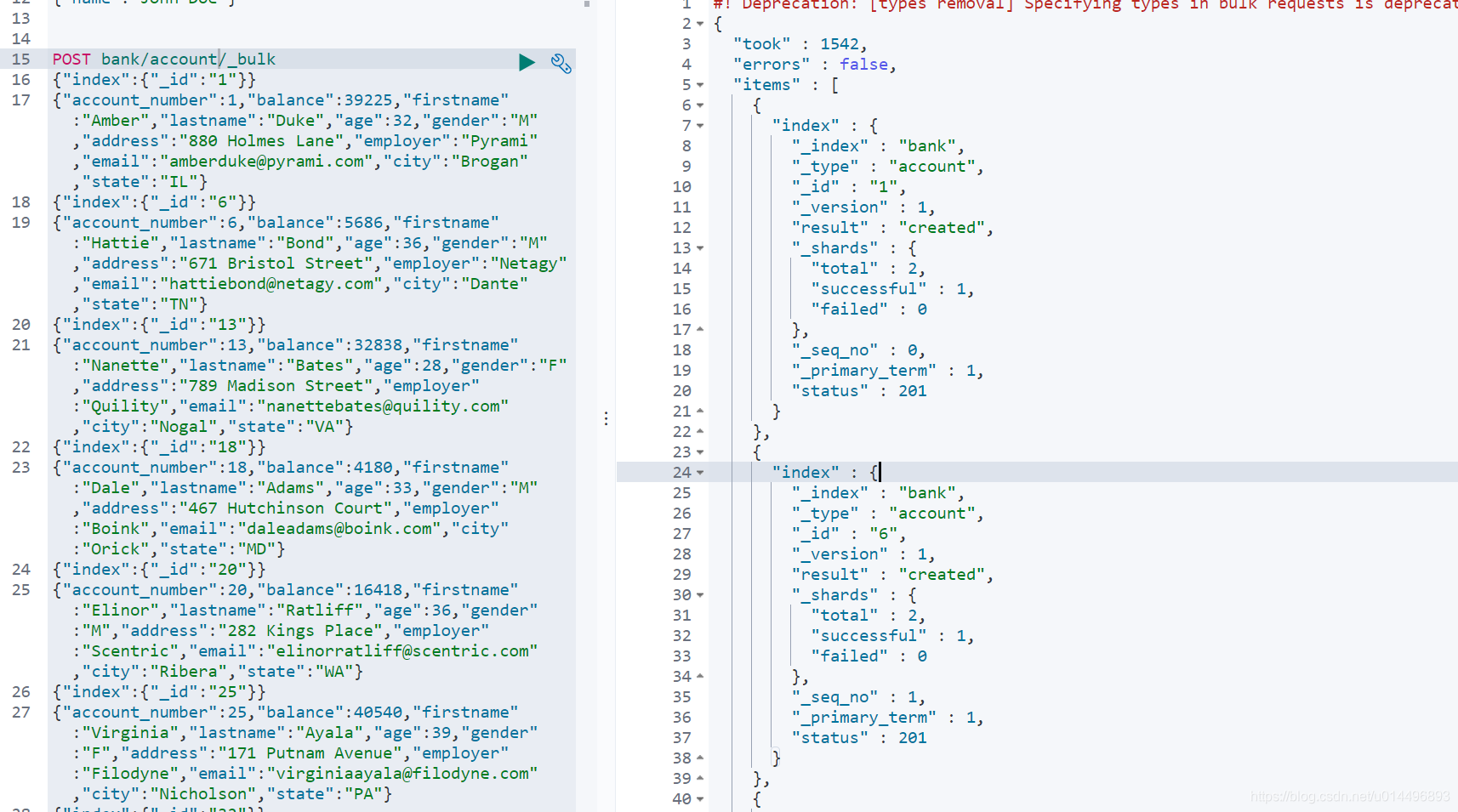The height and width of the screenshot is (812, 1458).
Task: Click the email "daleadams@boink.com"
Action: tap(339, 528)
